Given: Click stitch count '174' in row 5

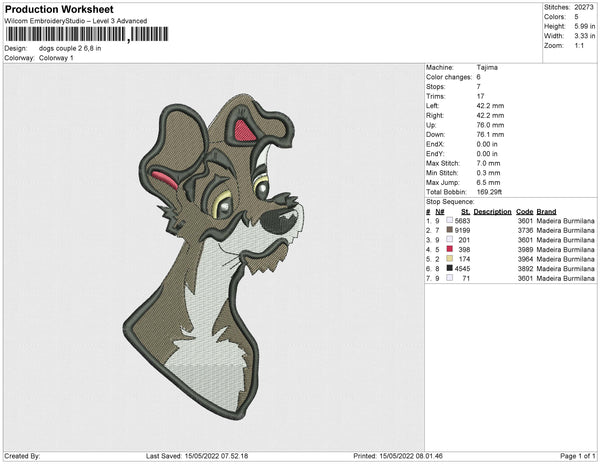Looking at the screenshot, I should [x=464, y=259].
